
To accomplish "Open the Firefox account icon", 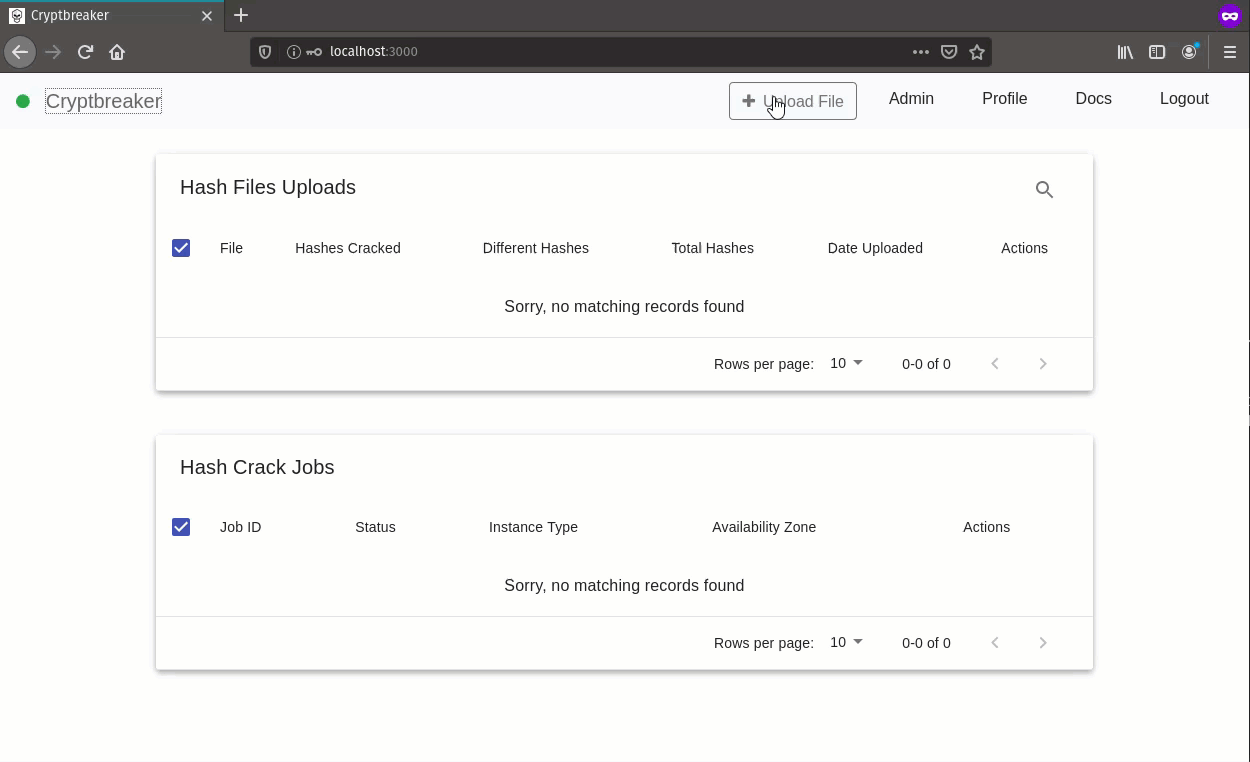I will tap(1189, 52).
